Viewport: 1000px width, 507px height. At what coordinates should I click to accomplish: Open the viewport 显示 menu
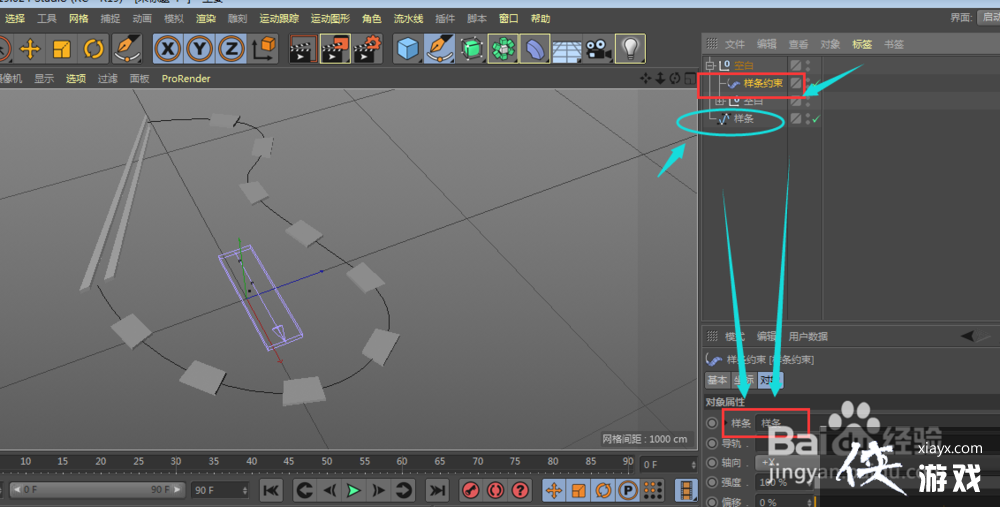coord(44,78)
